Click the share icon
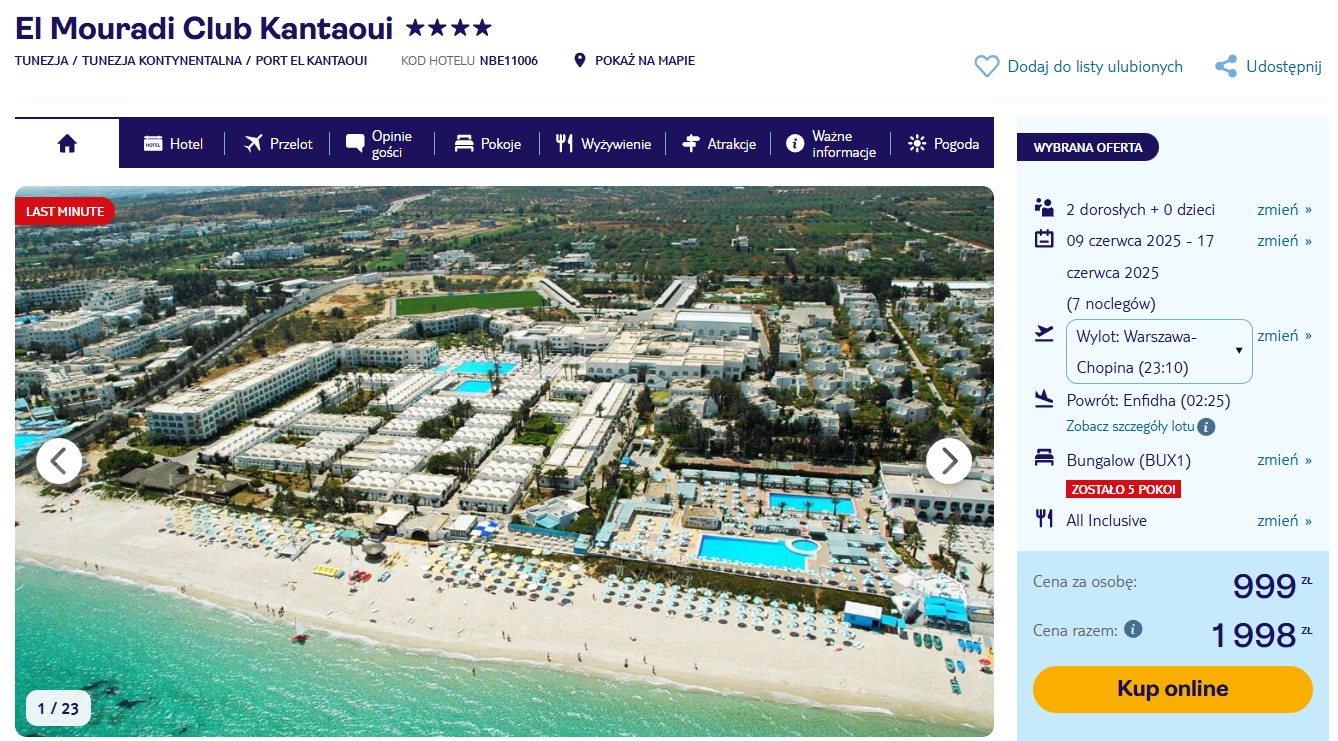Image resolution: width=1338 pixels, height=741 pixels. coord(1226,67)
